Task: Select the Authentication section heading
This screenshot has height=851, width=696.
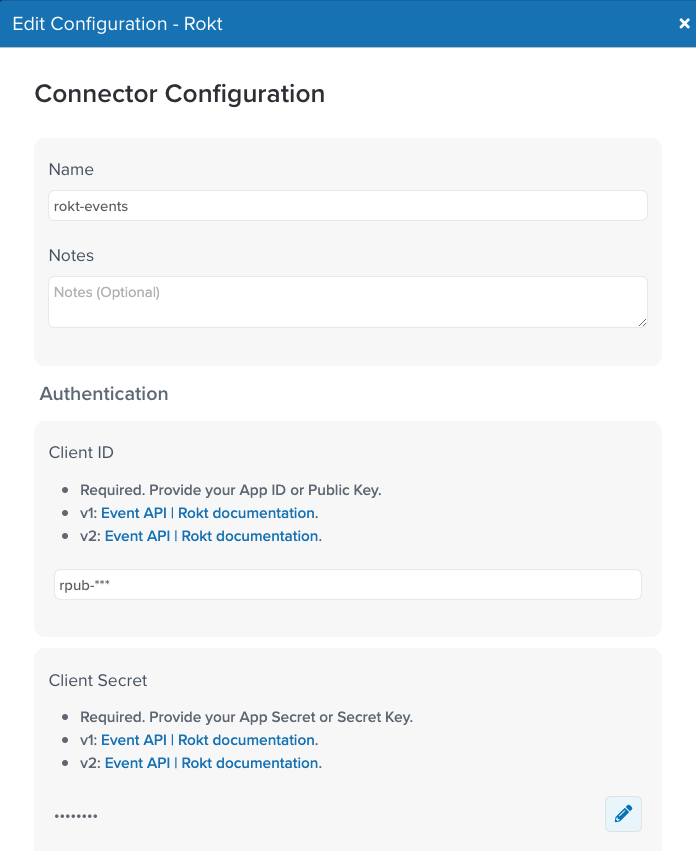Action: click(x=104, y=393)
